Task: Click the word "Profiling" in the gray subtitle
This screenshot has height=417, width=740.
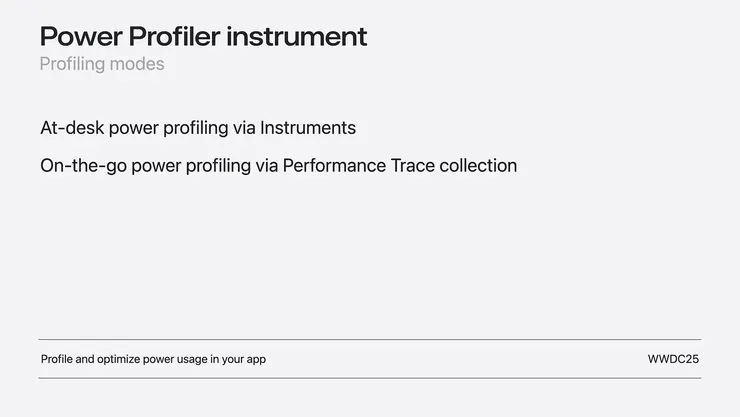Action: (74, 64)
